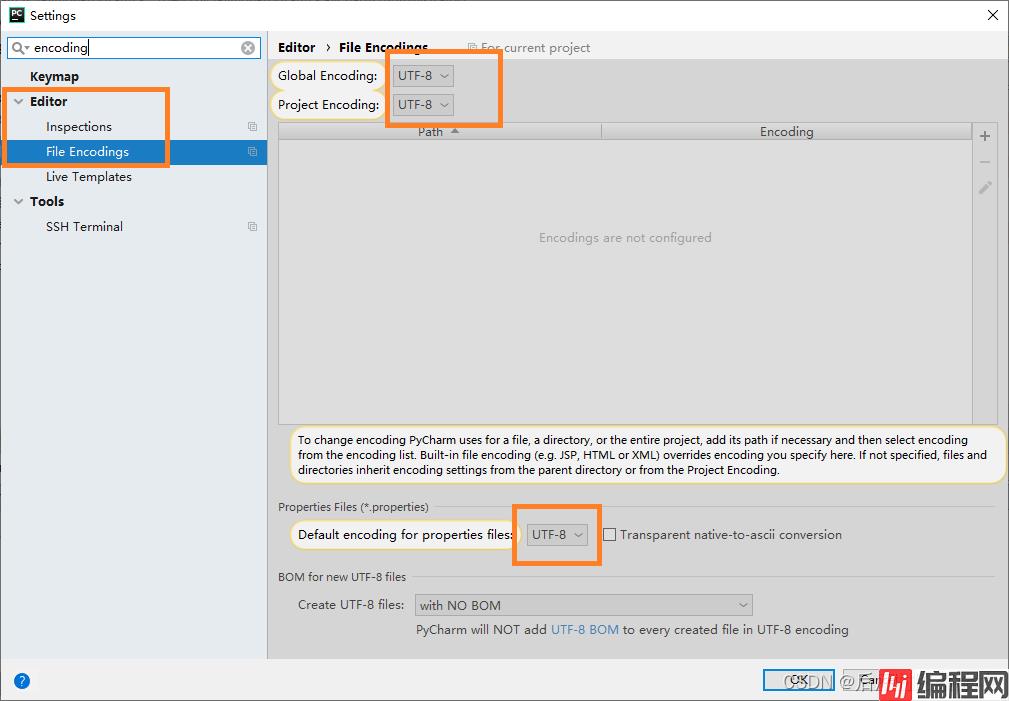
Task: Click project-level icon beside Inspections
Action: tap(252, 127)
